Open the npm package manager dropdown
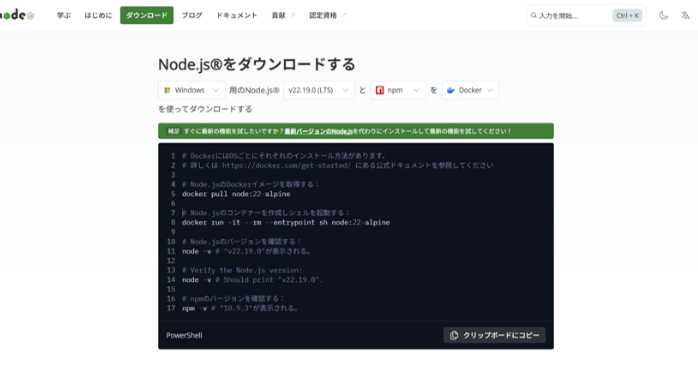Viewport: 698px width, 365px height. [398, 90]
